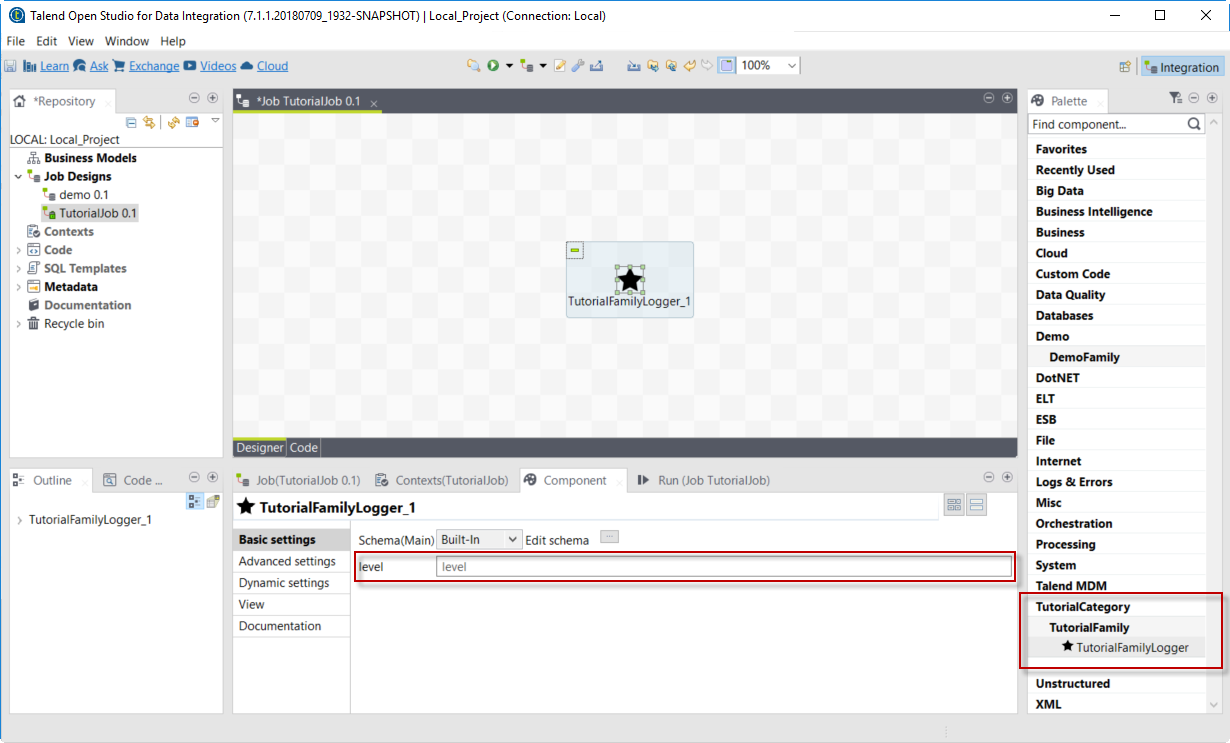
Task: Expand the Metadata tree node
Action: pos(19,287)
